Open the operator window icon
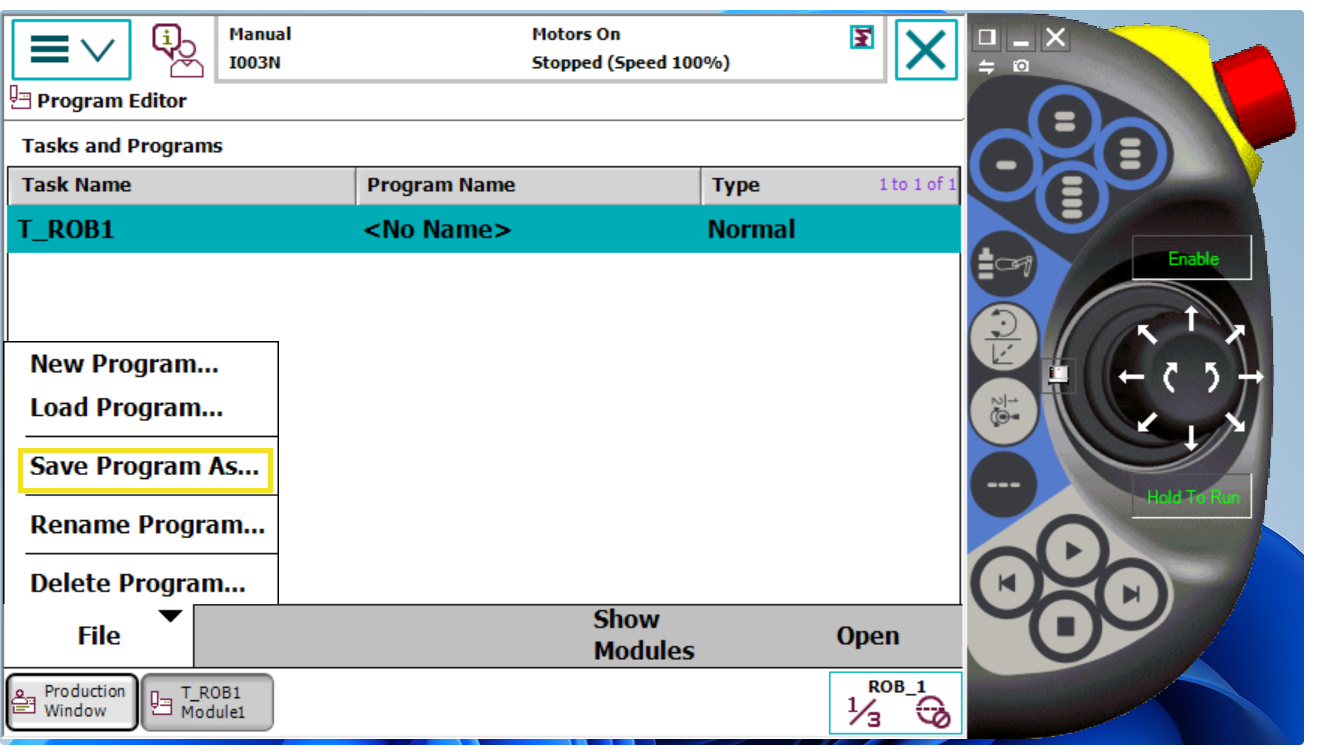The height and width of the screenshot is (755, 1324). tap(176, 49)
